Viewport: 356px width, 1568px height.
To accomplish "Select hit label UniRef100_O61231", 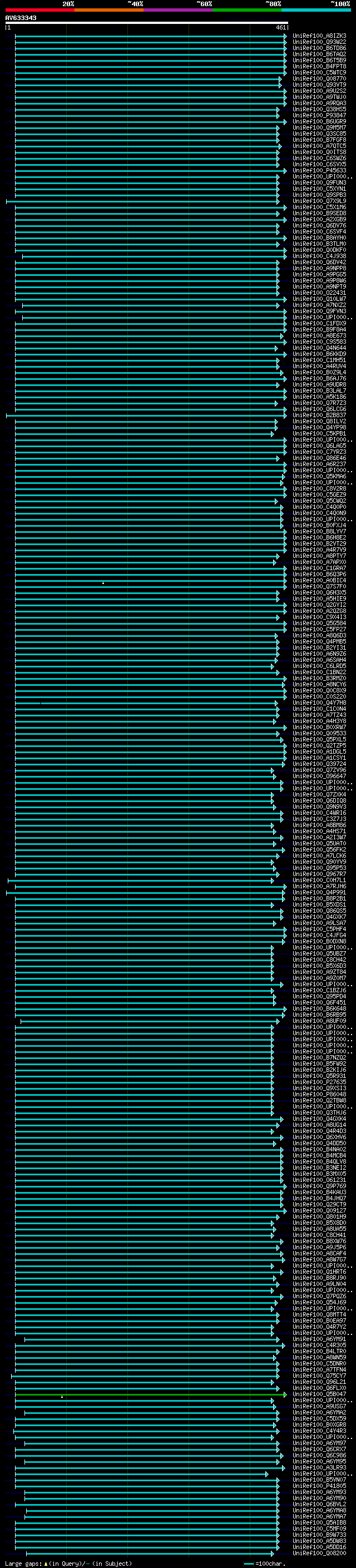I will pyautogui.click(x=319, y=1180).
